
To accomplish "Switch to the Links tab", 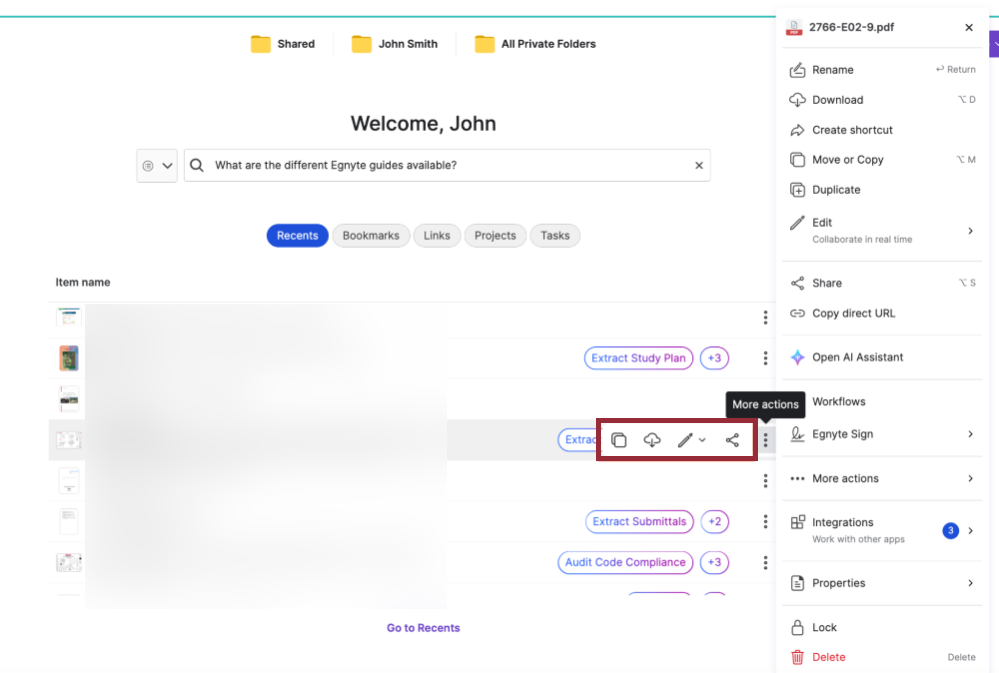I will click(437, 235).
